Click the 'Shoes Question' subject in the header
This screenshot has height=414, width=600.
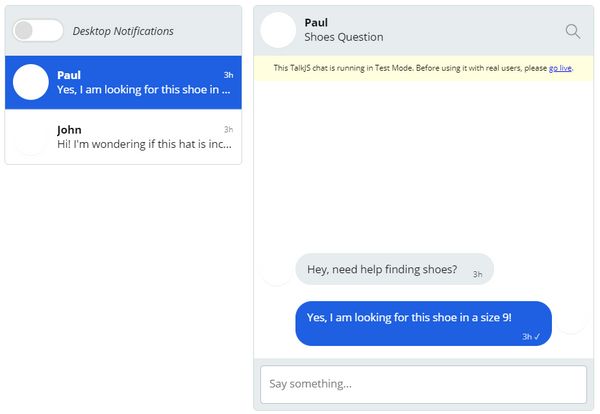344,37
